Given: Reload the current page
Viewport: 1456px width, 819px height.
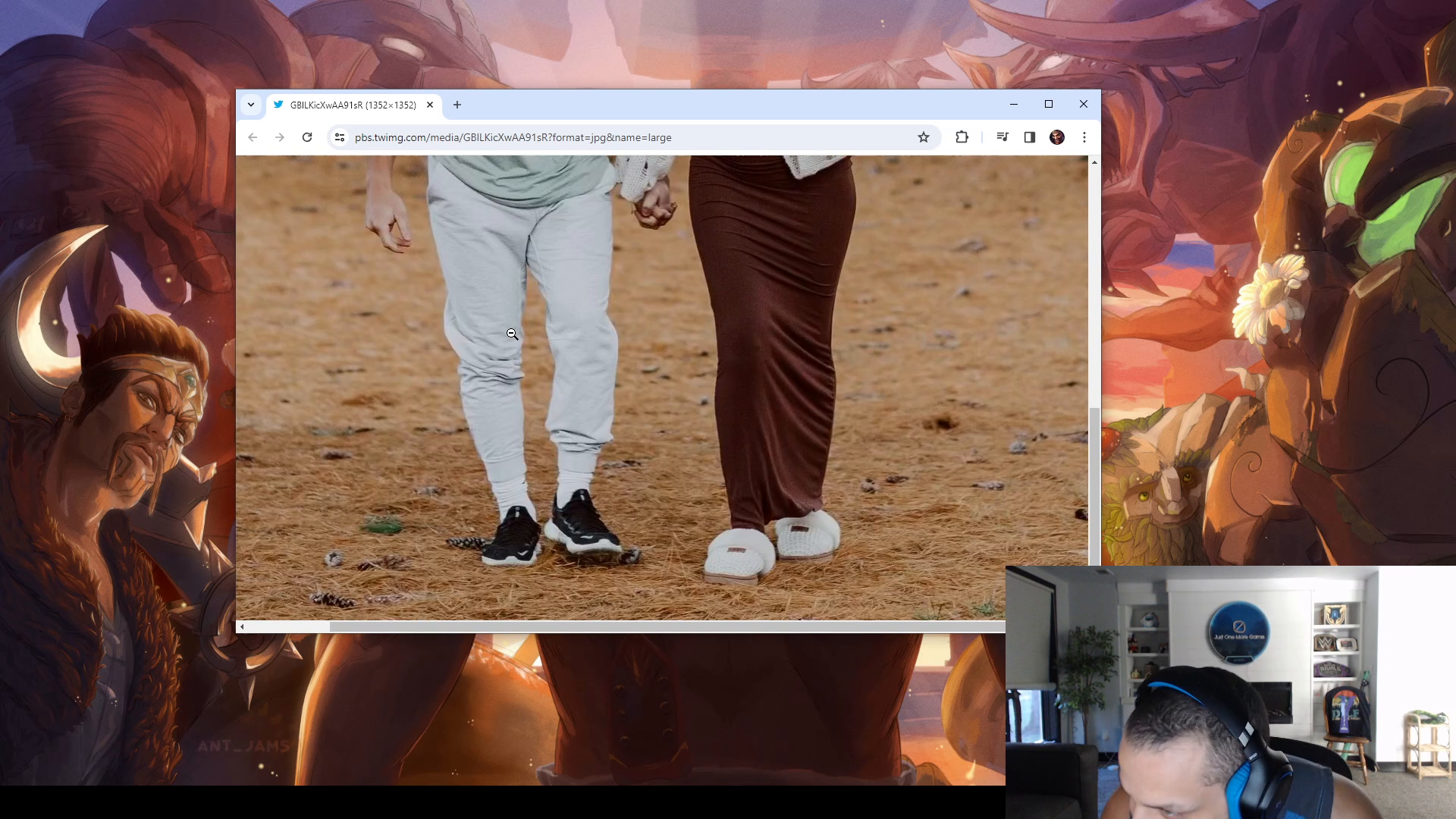Looking at the screenshot, I should tap(307, 137).
